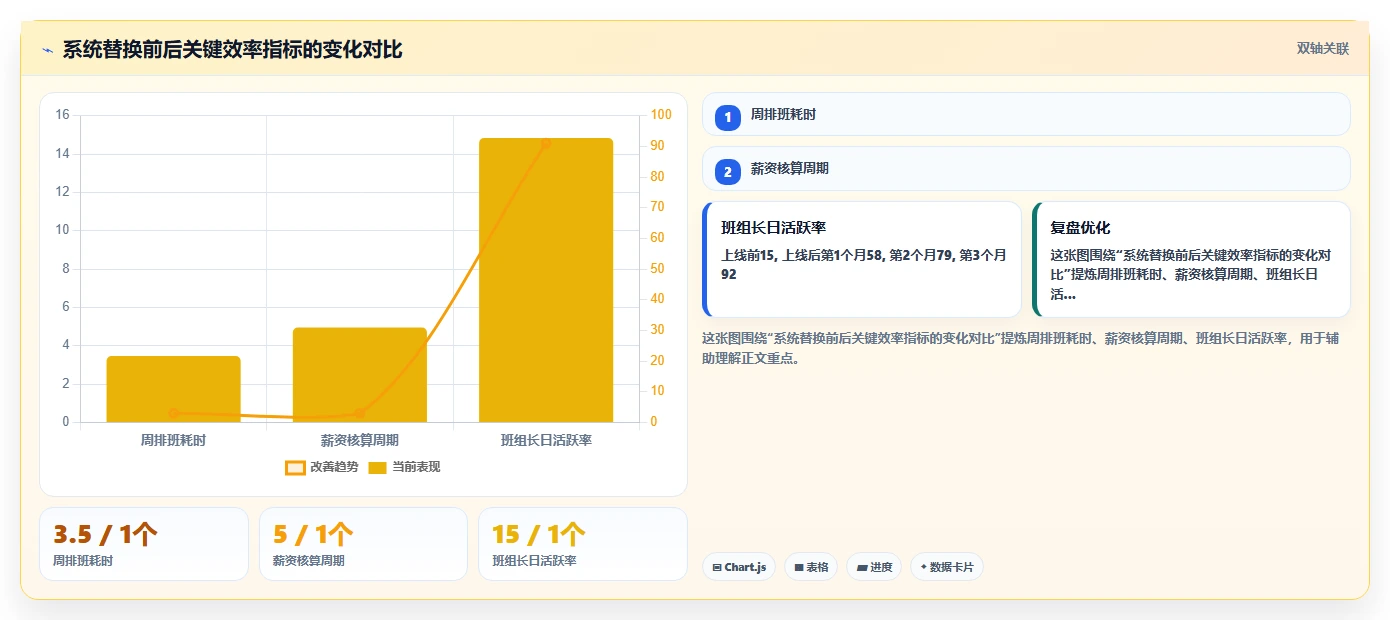1390x620 pixels.
Task: Select numbered item 1 周排班耗时
Action: coord(1026,114)
